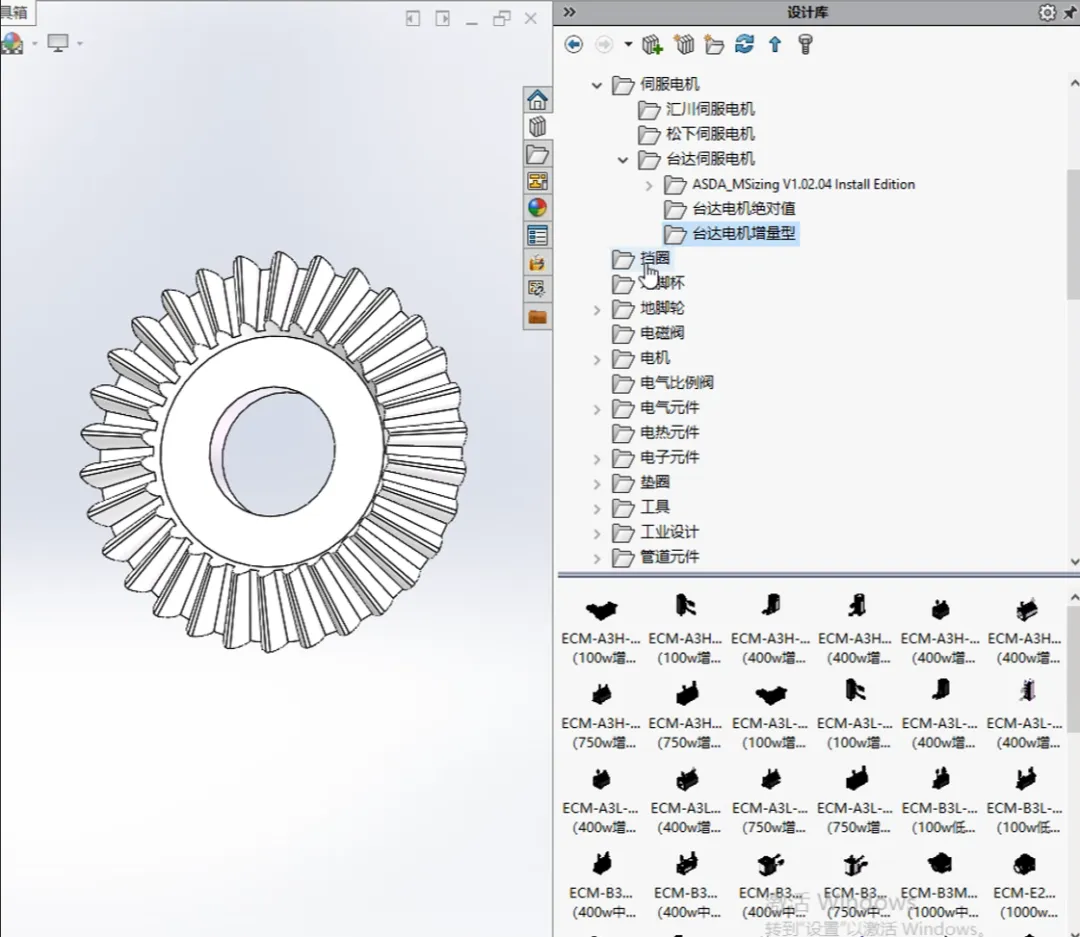Expand the 工具 folder

(596, 509)
